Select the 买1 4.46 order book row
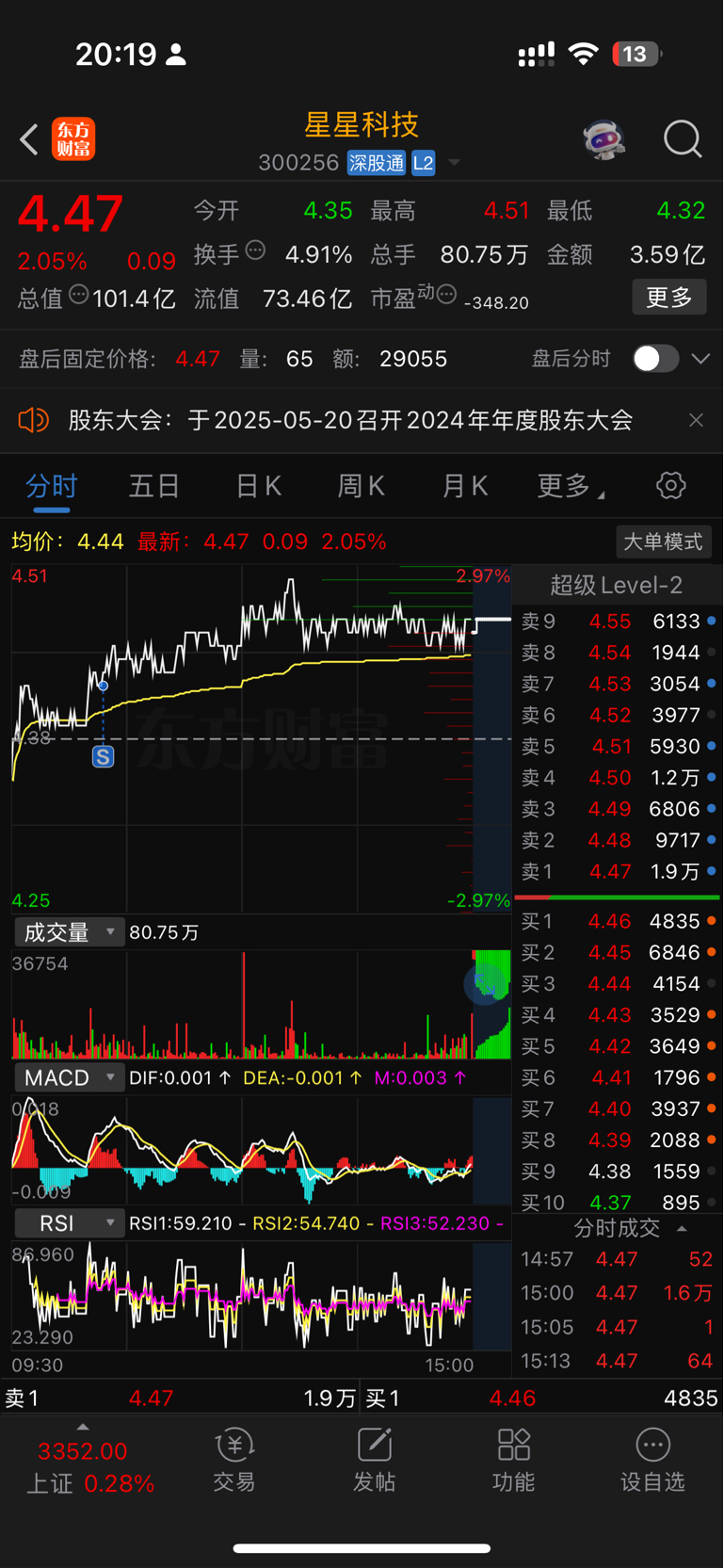Viewport: 724px width, 1568px height. click(x=618, y=921)
